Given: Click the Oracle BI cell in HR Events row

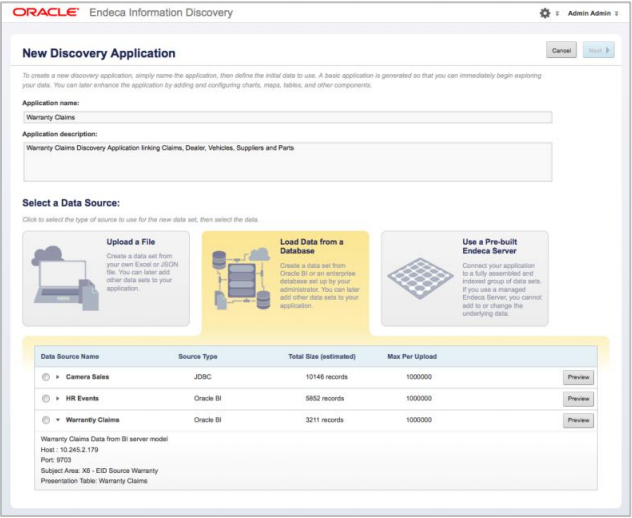Looking at the screenshot, I should pos(208,398).
